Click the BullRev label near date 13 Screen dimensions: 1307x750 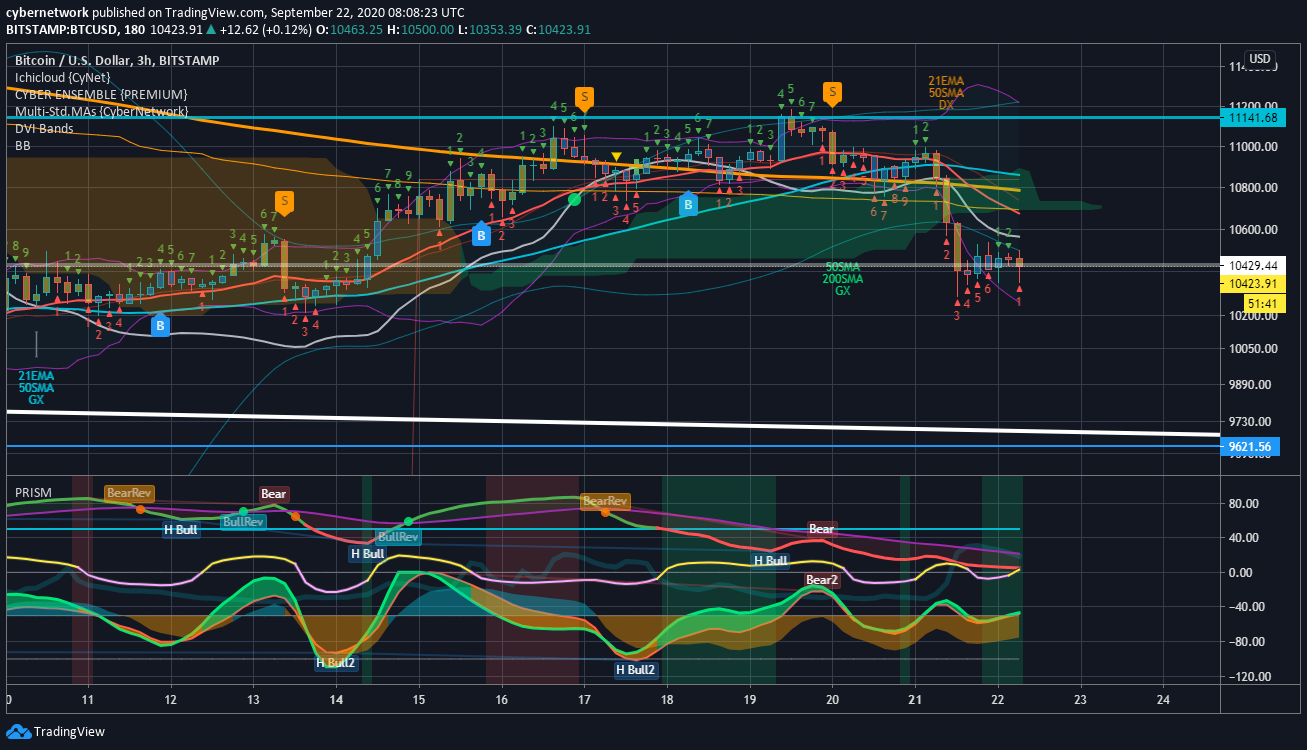coord(243,522)
